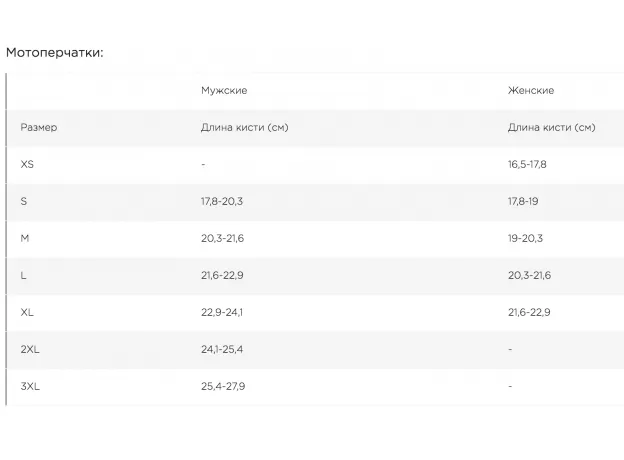Screen dimensions: 624x460
Task: Select the L size row label
Action: (24, 275)
